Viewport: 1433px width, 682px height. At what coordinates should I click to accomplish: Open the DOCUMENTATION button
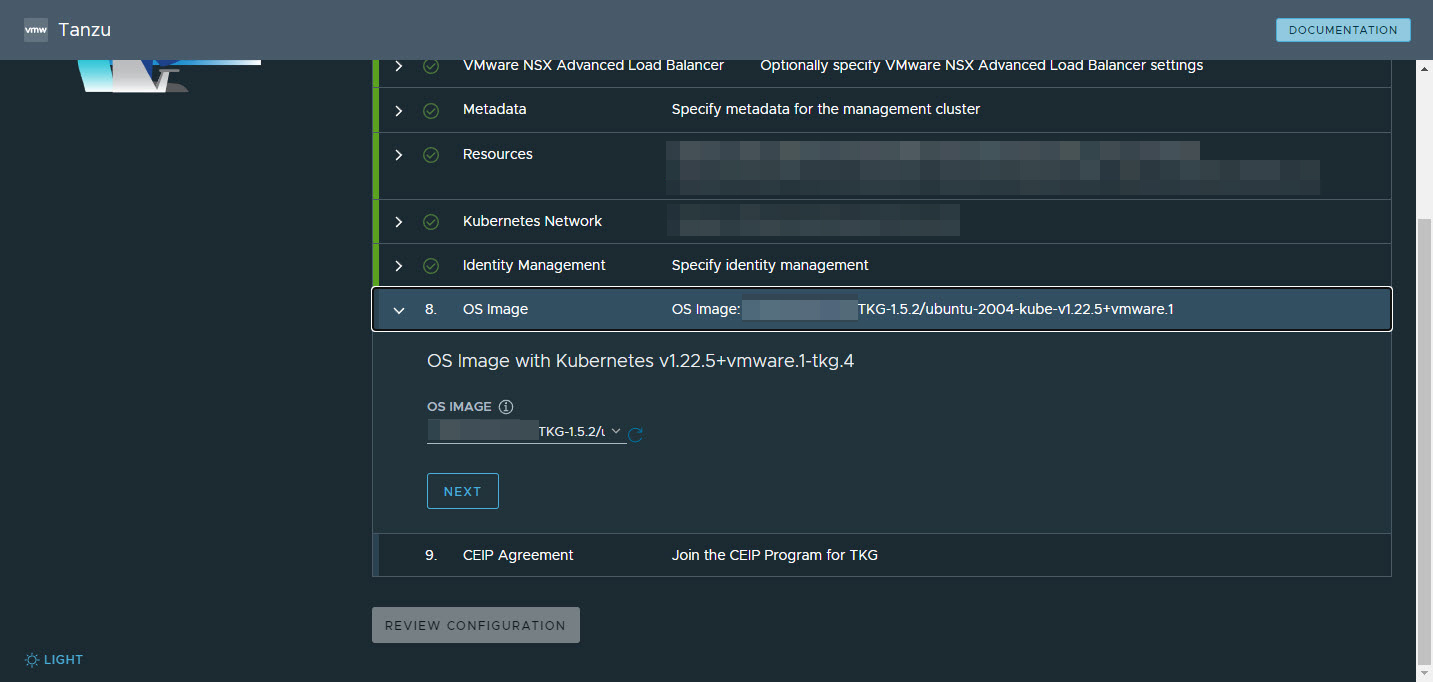click(1343, 30)
